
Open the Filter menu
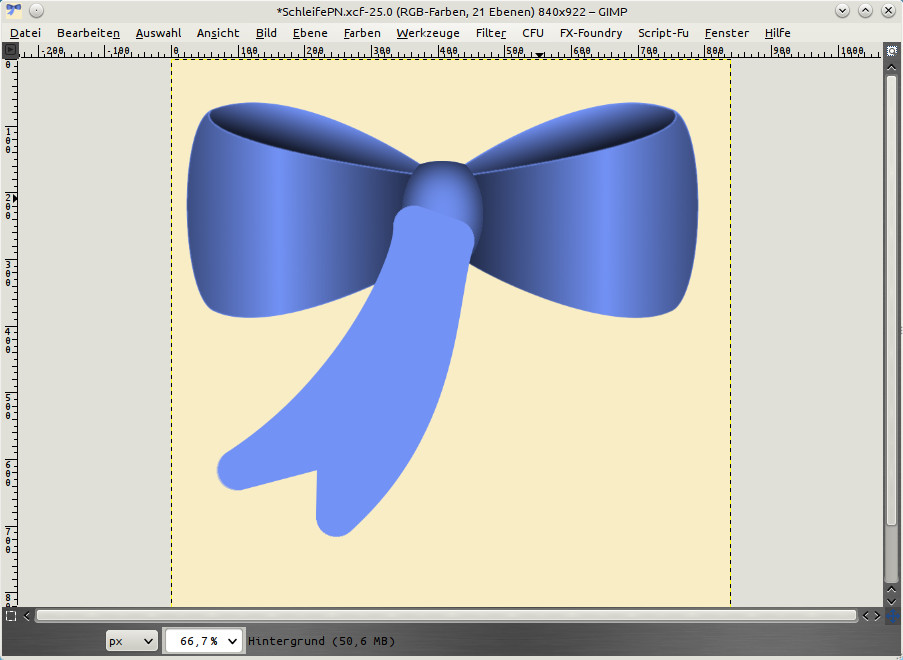click(490, 33)
